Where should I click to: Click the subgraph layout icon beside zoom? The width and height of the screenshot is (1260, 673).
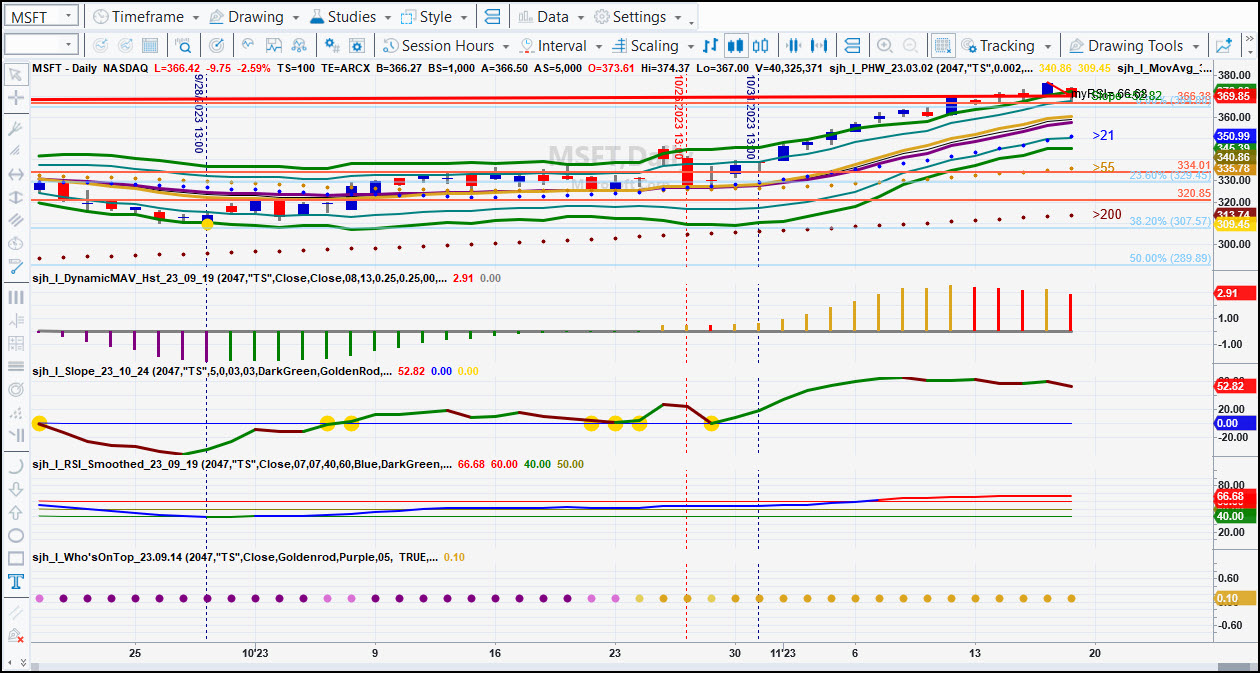click(852, 46)
